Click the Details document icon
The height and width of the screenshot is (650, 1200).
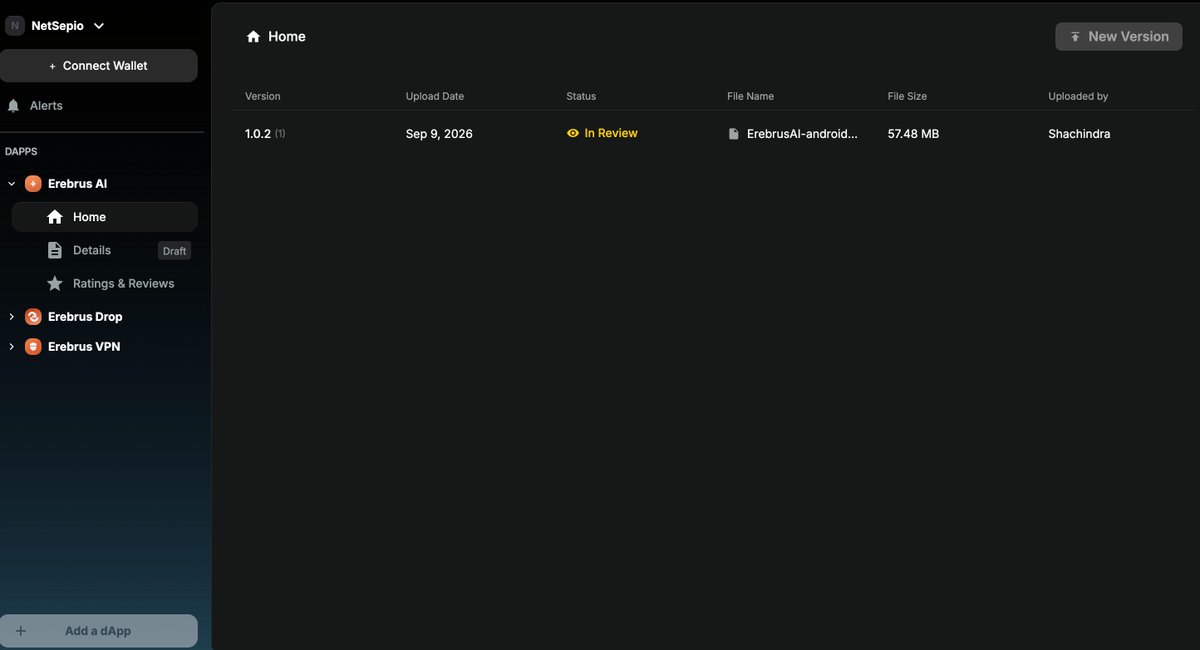pos(55,250)
